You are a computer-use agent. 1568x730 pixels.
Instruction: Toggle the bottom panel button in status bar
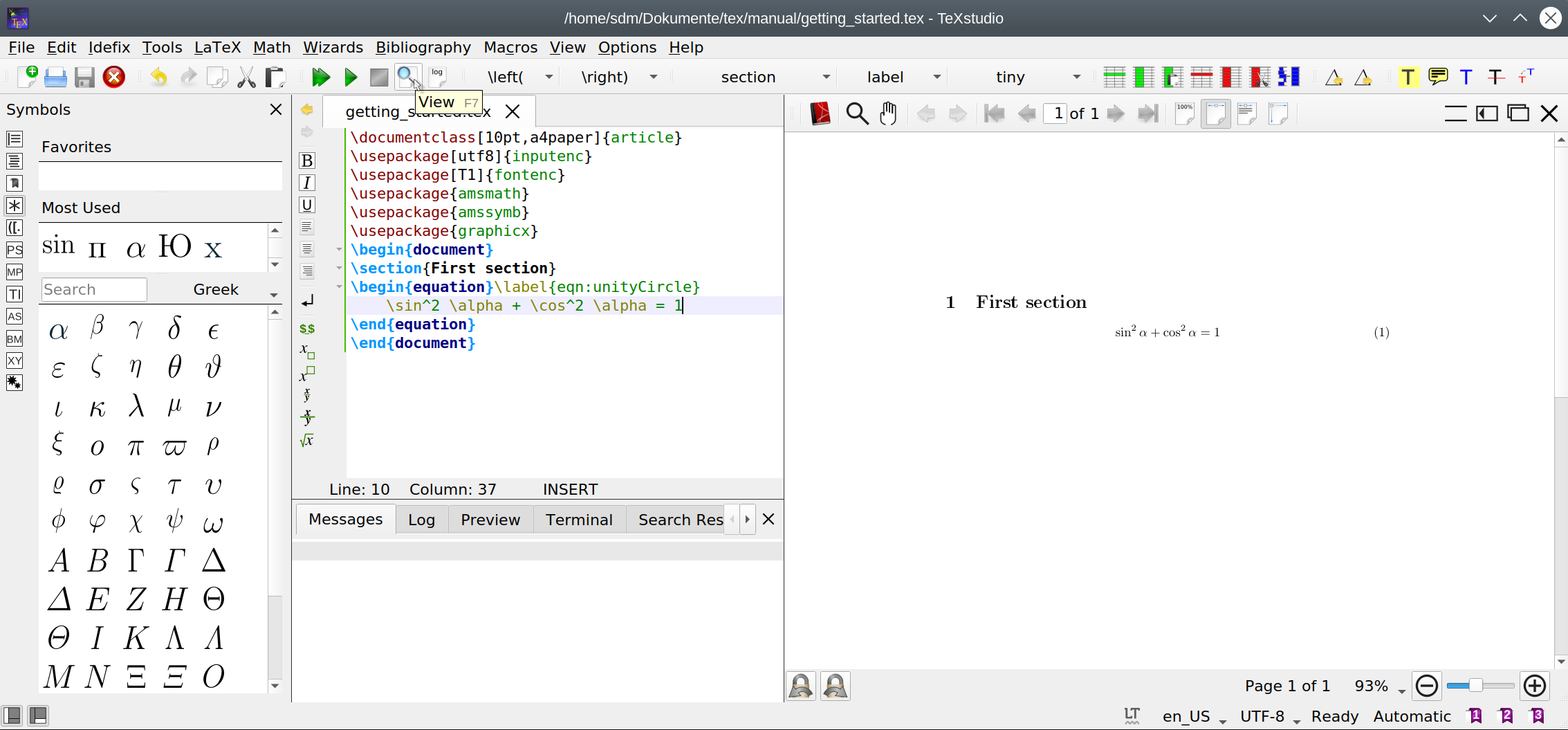(x=38, y=715)
